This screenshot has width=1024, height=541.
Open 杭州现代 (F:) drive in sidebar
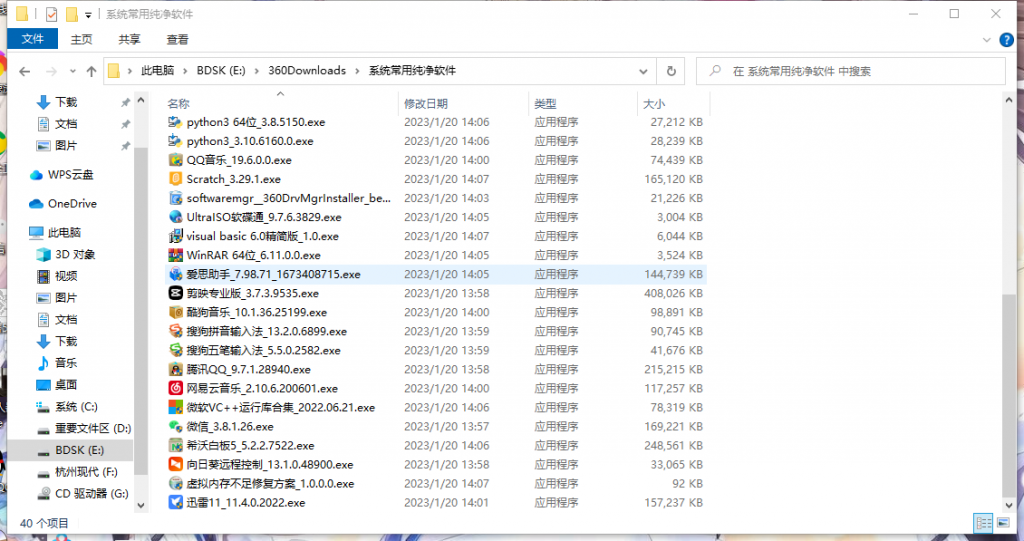click(x=77, y=472)
